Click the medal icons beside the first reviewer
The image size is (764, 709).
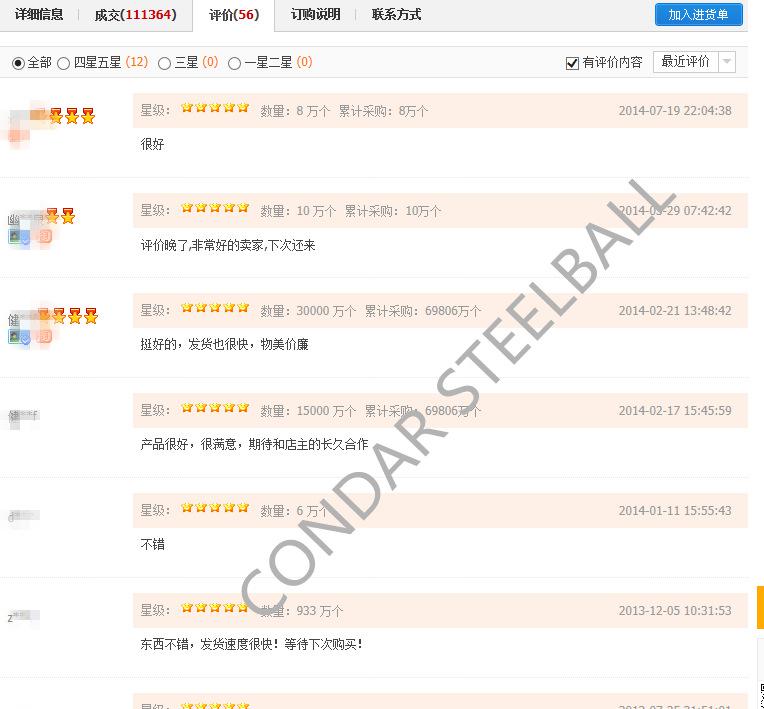click(x=71, y=116)
